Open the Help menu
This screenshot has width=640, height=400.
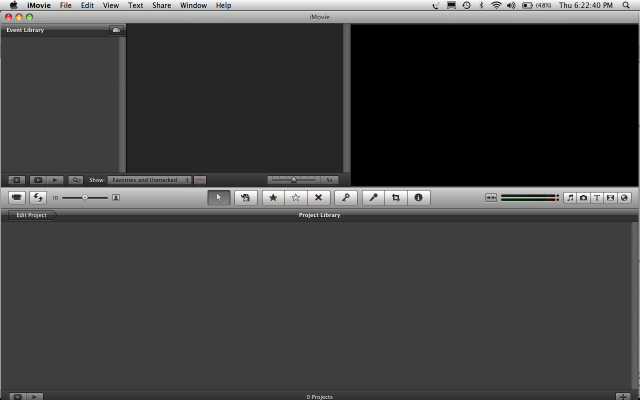coord(223,5)
